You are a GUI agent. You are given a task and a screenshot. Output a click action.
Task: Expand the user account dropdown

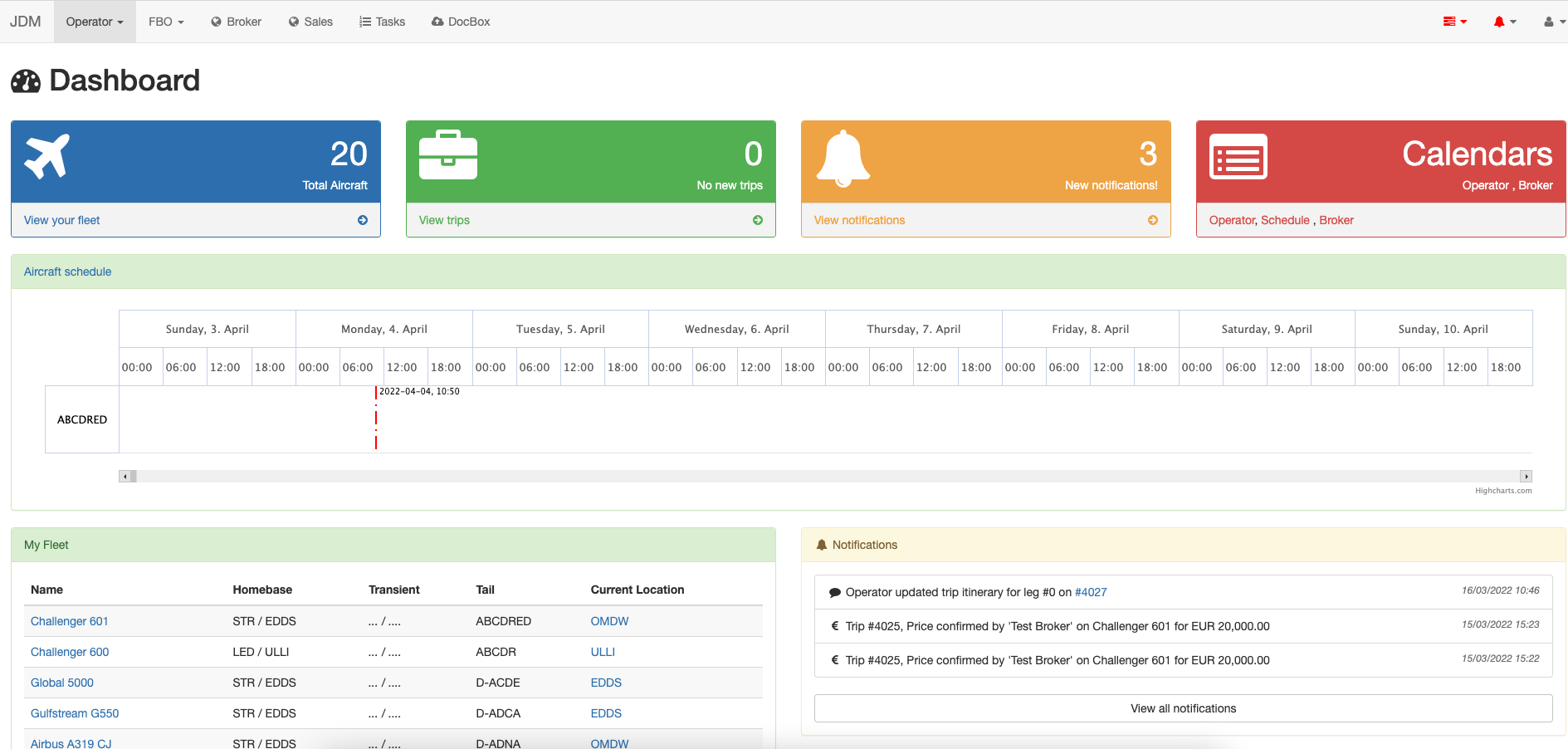tap(1553, 22)
